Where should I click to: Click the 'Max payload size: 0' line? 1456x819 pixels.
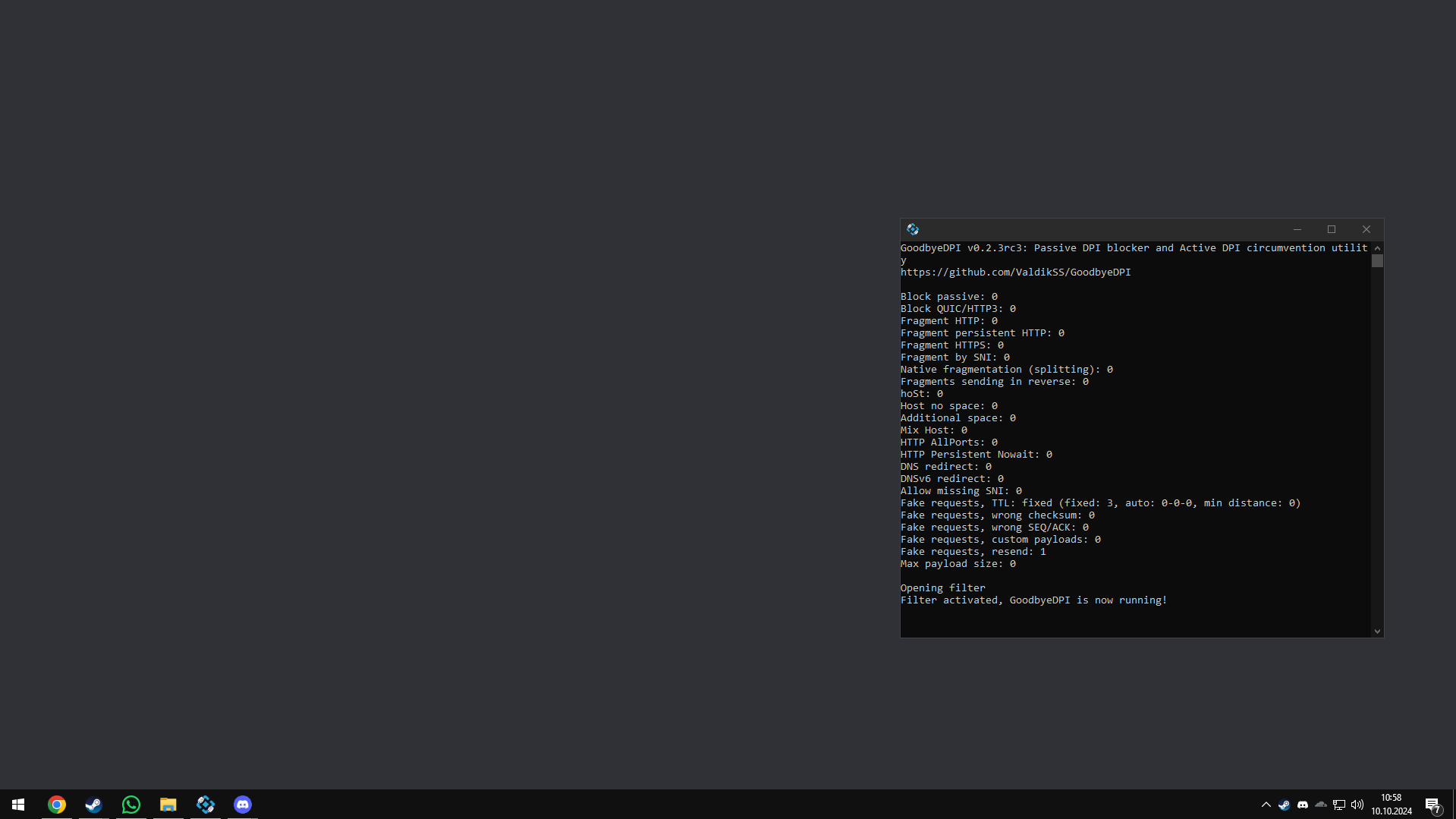(x=958, y=564)
